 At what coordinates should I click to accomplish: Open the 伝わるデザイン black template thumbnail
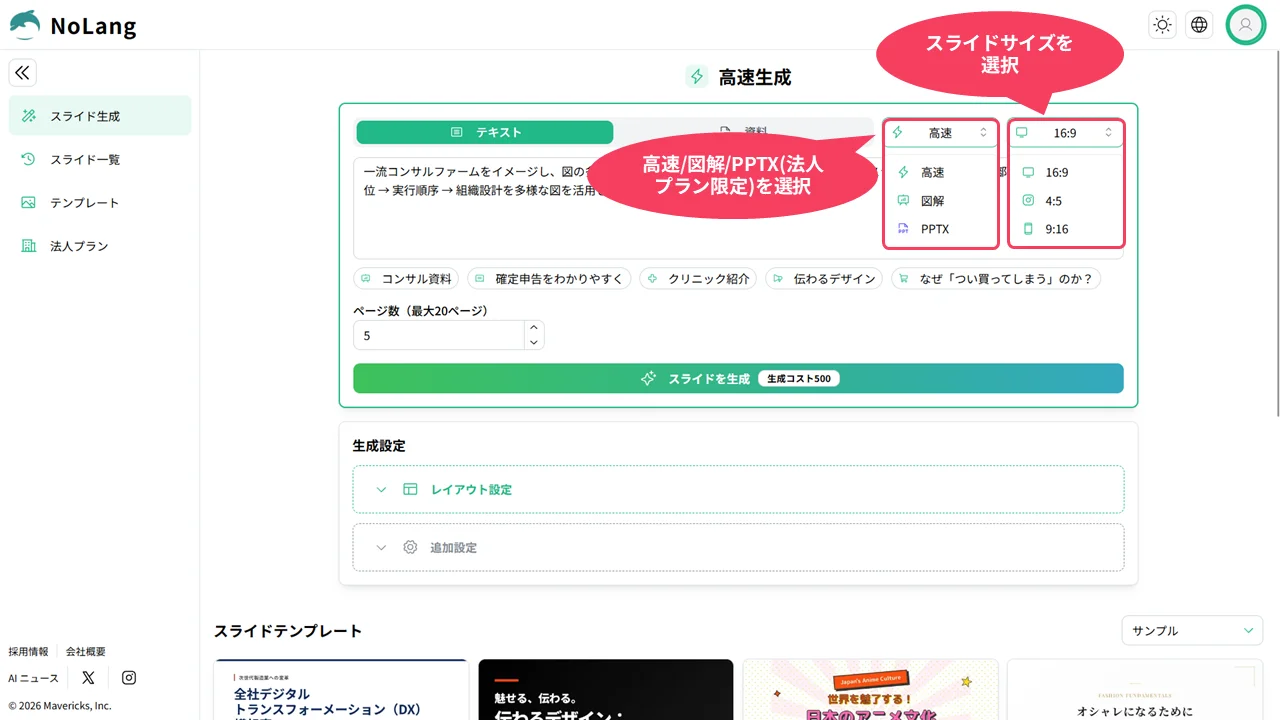point(605,689)
